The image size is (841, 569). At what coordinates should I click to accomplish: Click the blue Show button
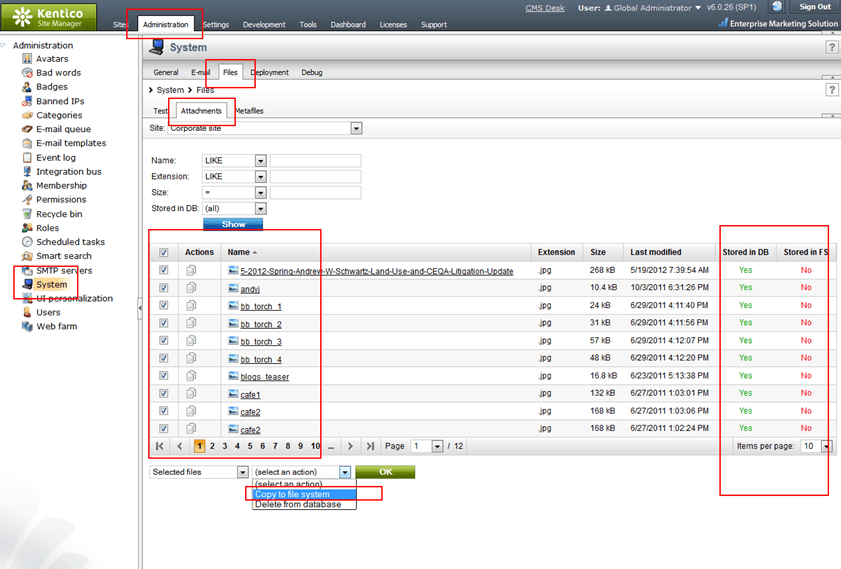click(x=233, y=224)
